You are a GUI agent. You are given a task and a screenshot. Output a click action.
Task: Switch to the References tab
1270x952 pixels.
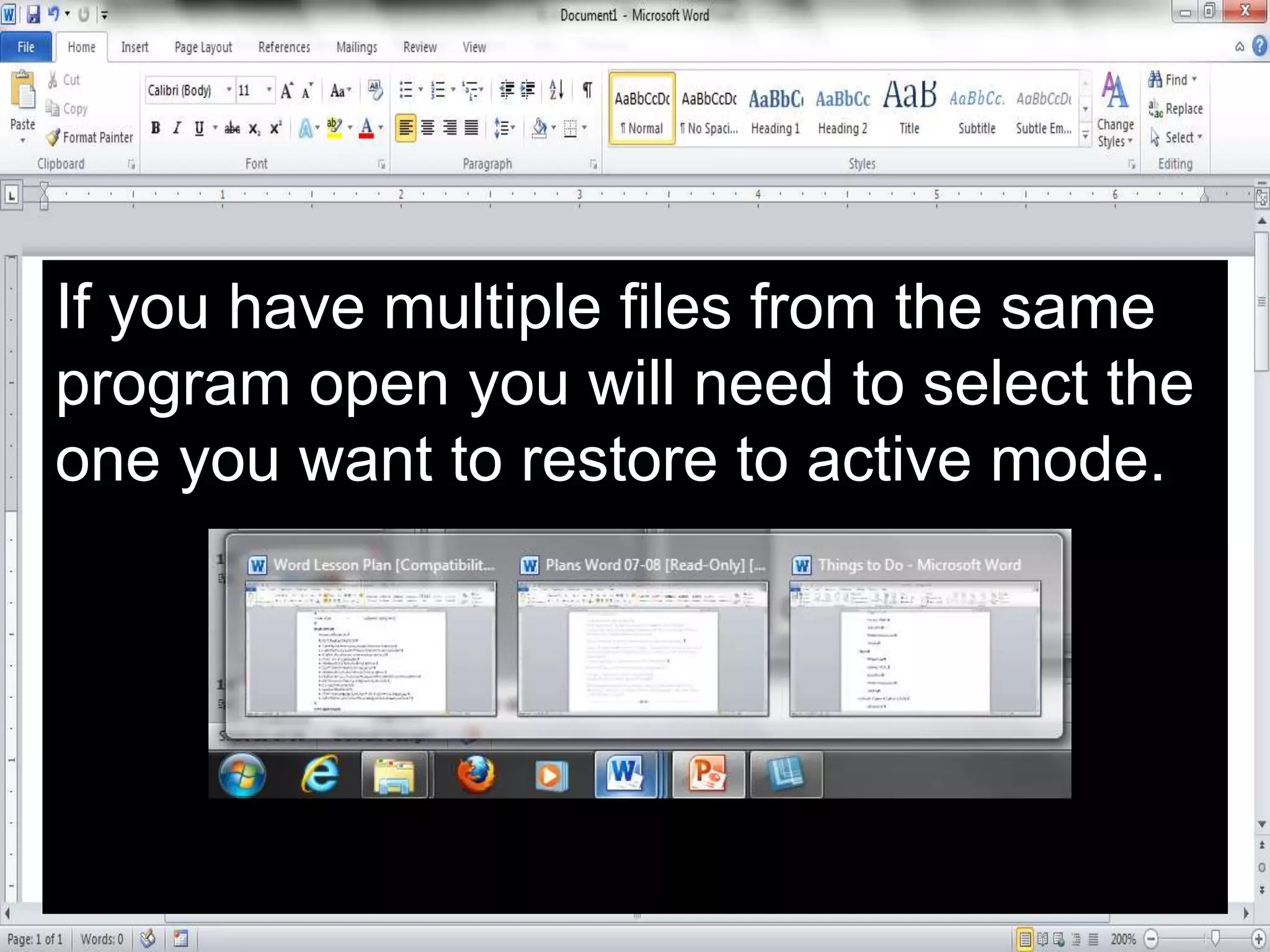(x=284, y=47)
